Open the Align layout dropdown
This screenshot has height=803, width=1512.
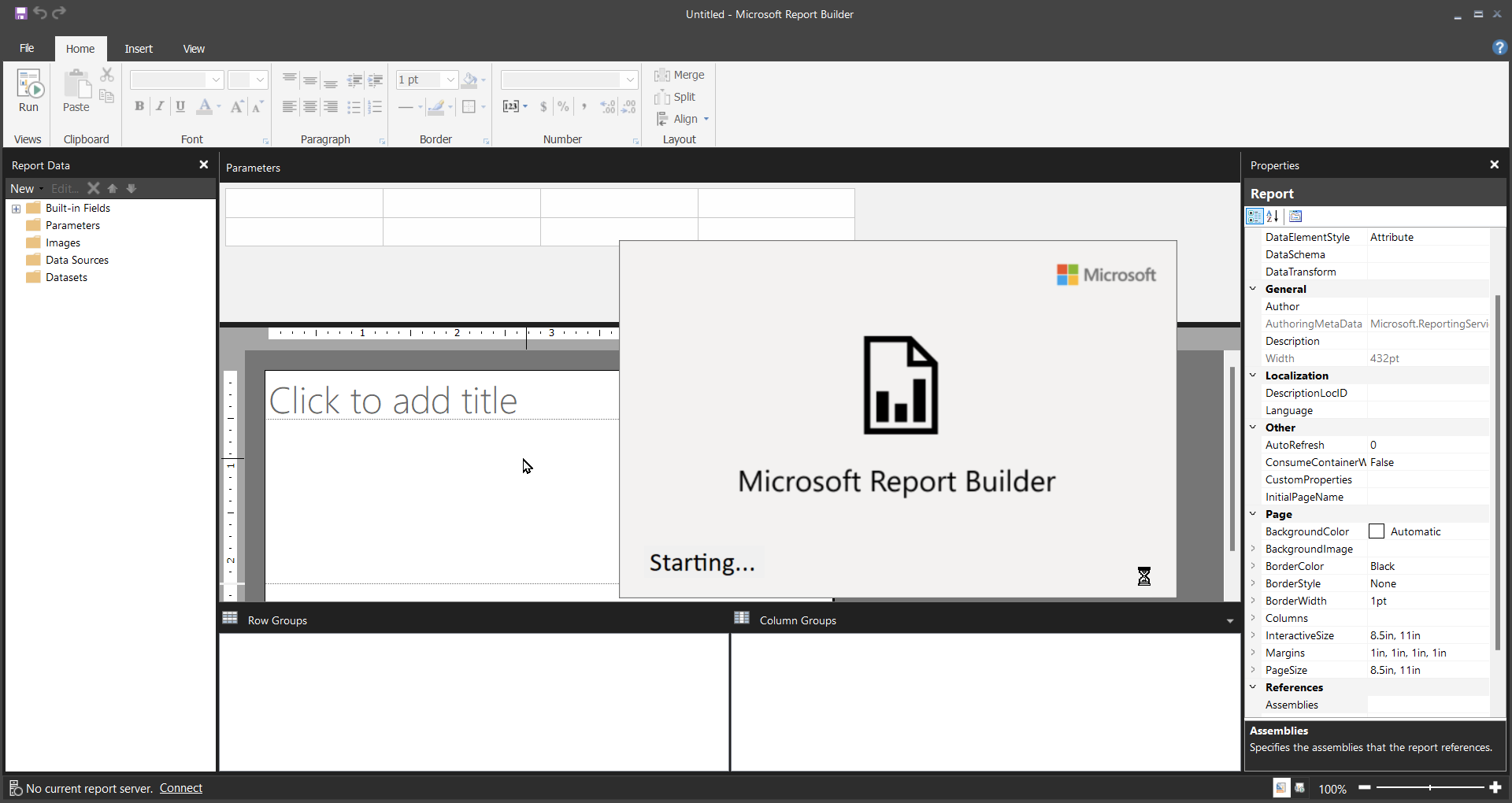[x=682, y=119]
